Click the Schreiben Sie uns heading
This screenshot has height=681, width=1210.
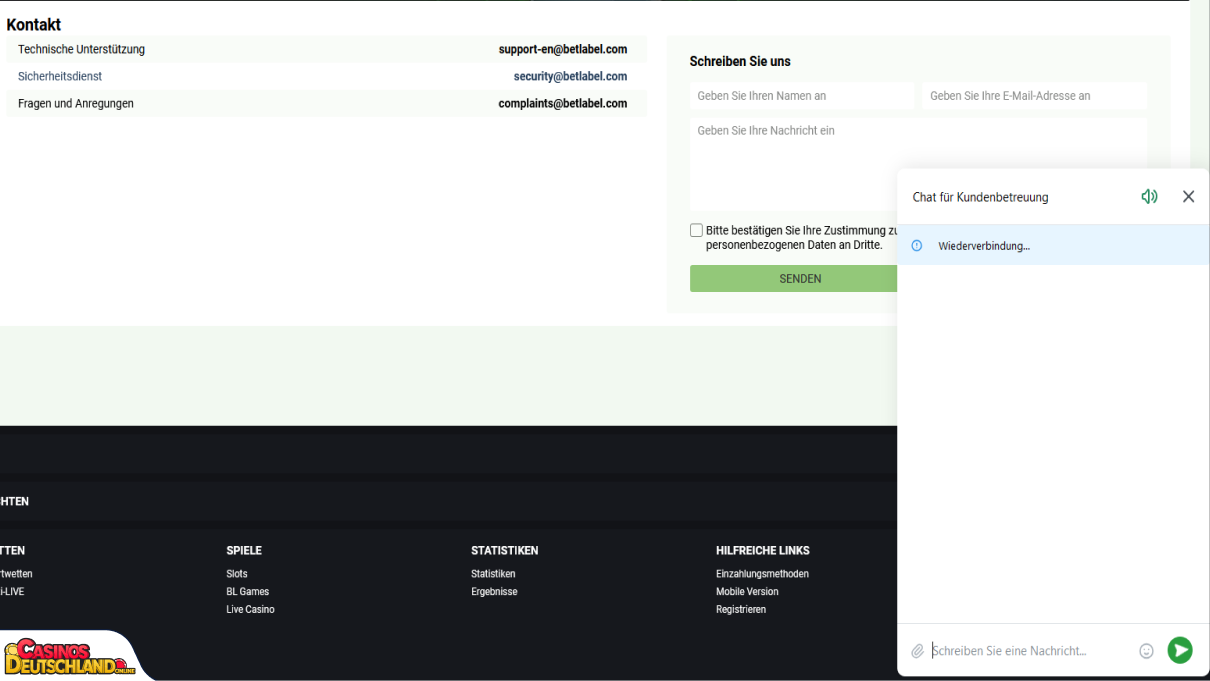coord(740,61)
